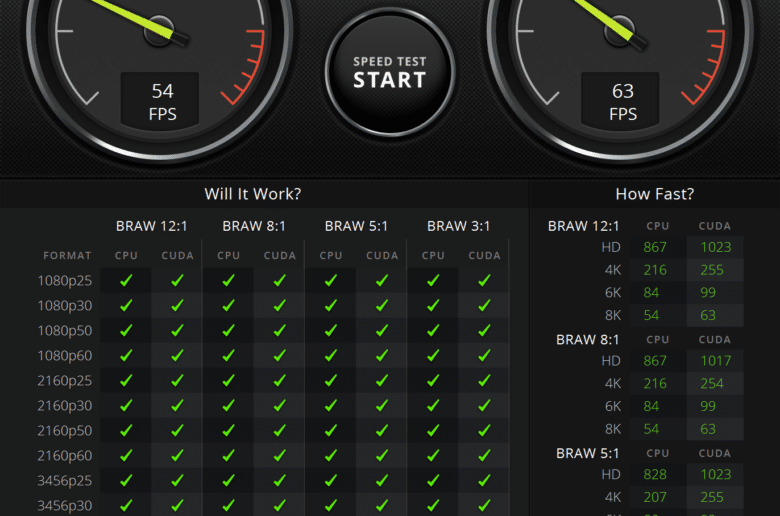Click checkmark for 2160p60 BRAW 3:1 CPU
The width and height of the screenshot is (780, 516).
433,455
